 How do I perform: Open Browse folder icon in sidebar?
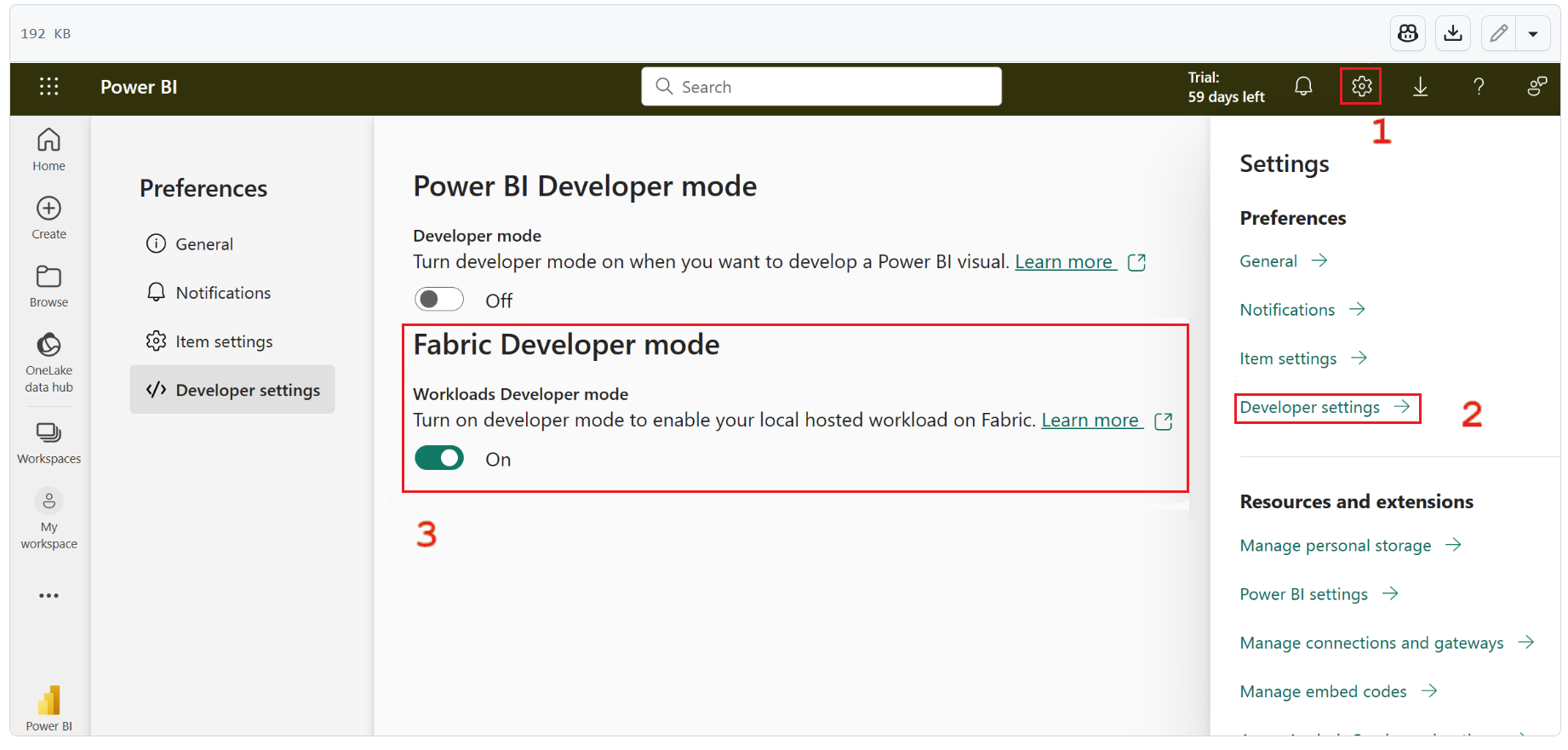click(49, 277)
